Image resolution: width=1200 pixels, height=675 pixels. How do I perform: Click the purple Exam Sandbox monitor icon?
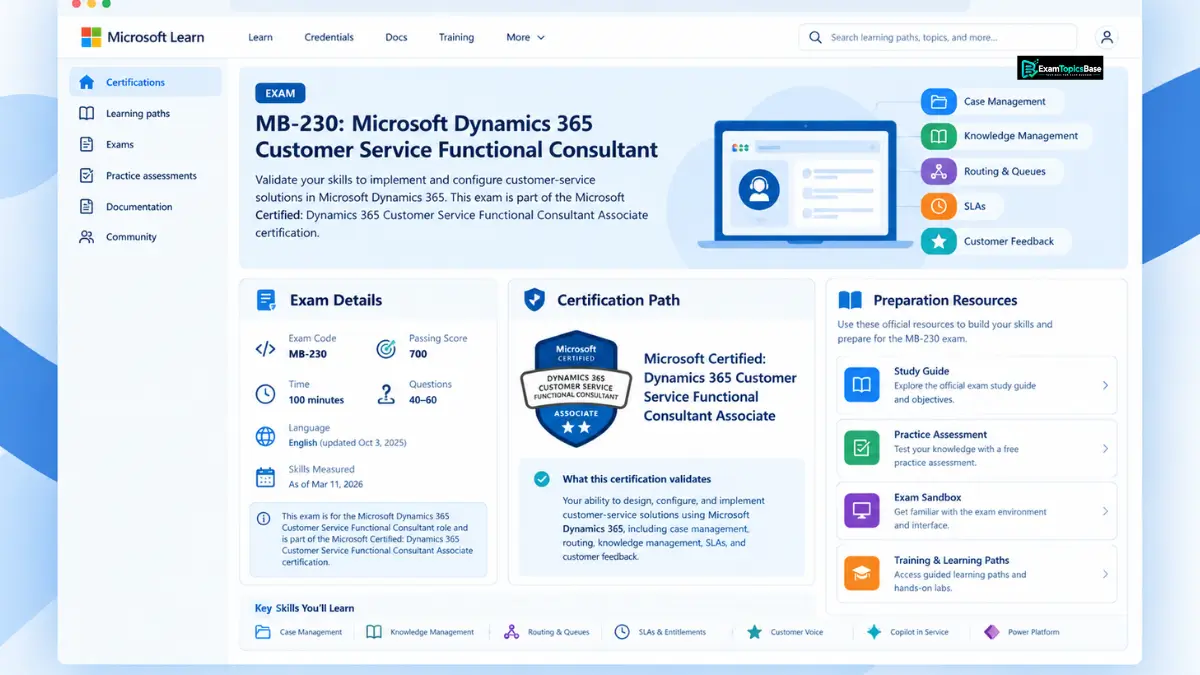[862, 511]
